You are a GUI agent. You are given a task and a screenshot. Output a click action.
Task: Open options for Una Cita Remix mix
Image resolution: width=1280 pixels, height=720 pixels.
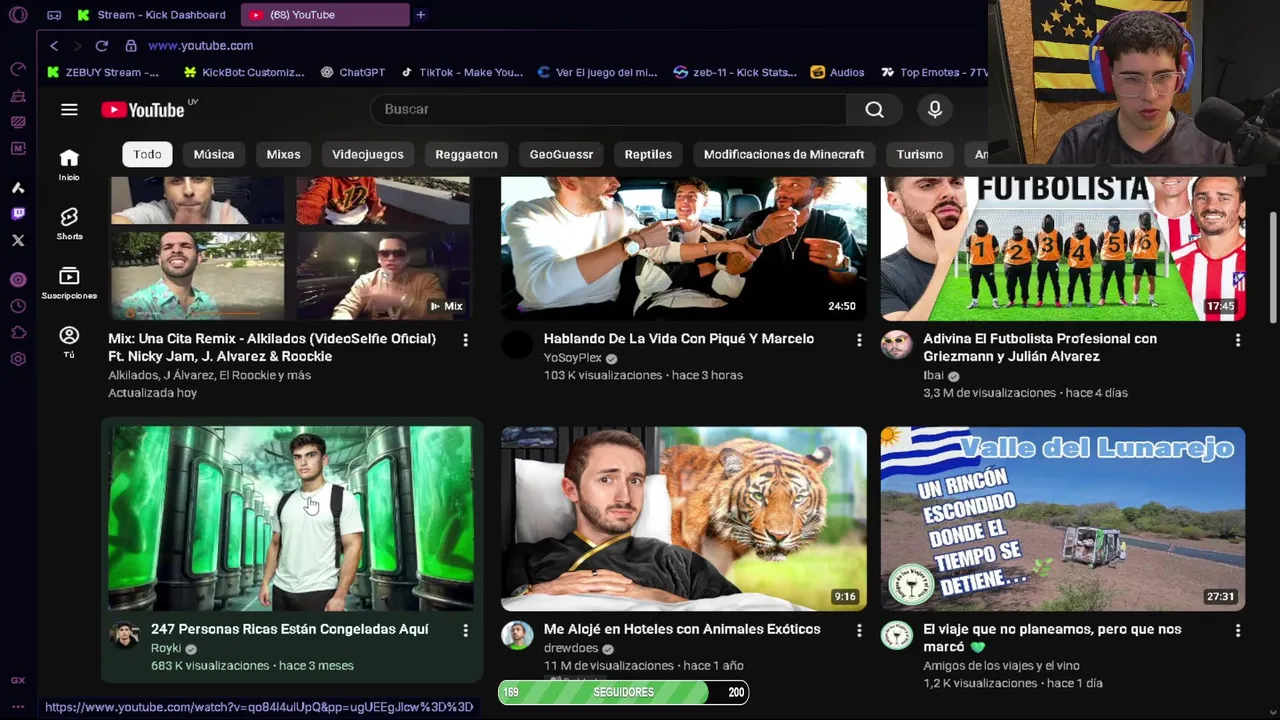pos(465,340)
